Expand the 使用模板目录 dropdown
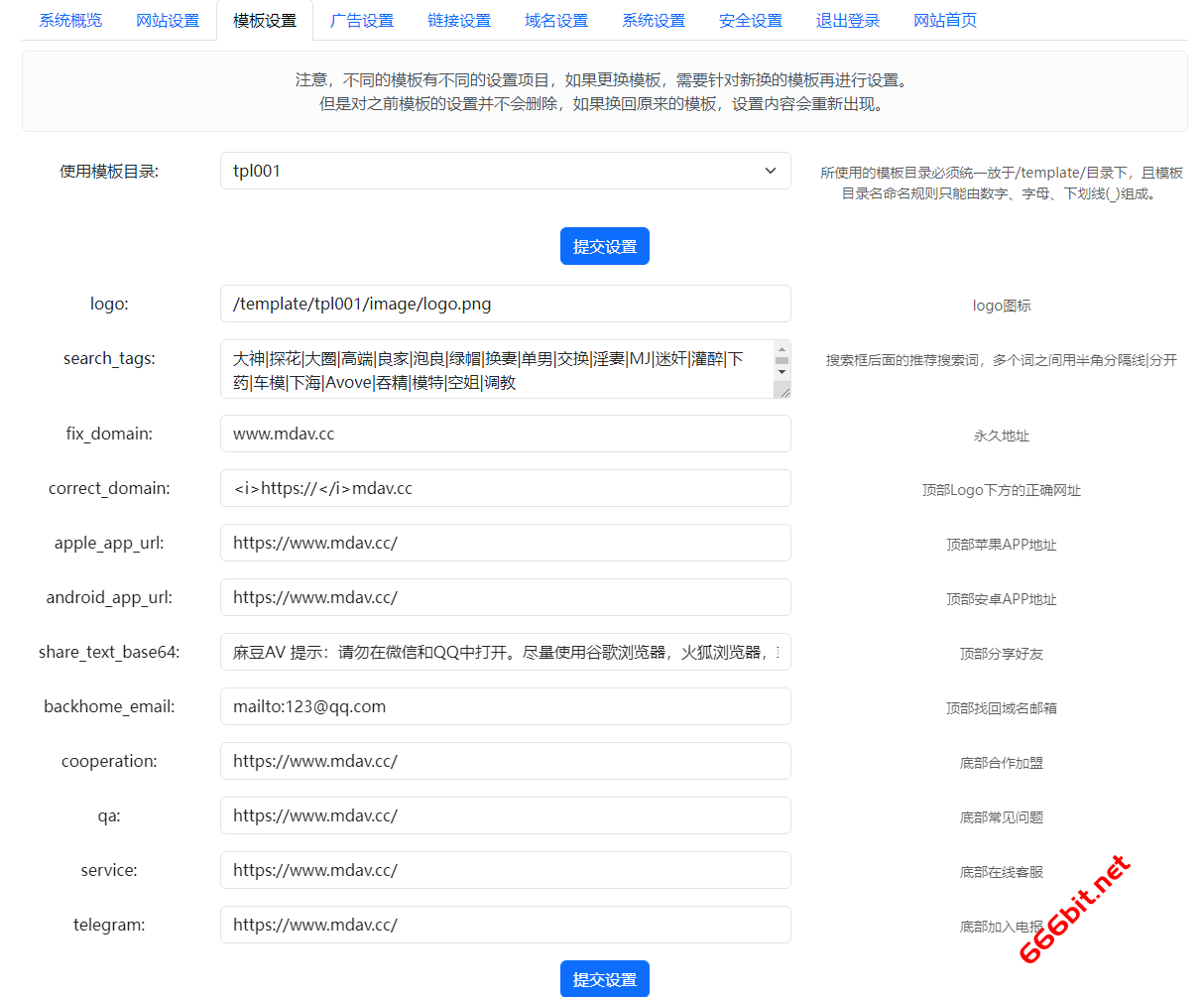The image size is (1204, 997). tap(505, 171)
